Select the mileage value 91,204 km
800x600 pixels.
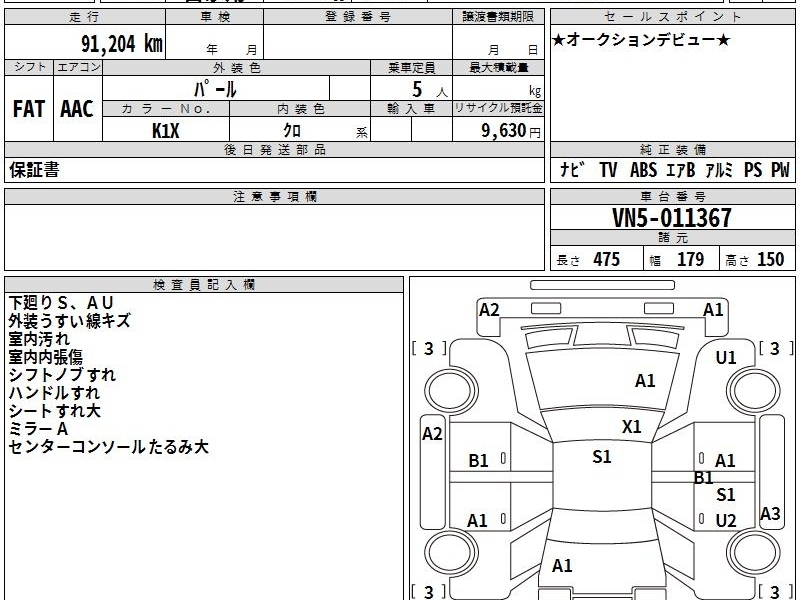click(122, 43)
